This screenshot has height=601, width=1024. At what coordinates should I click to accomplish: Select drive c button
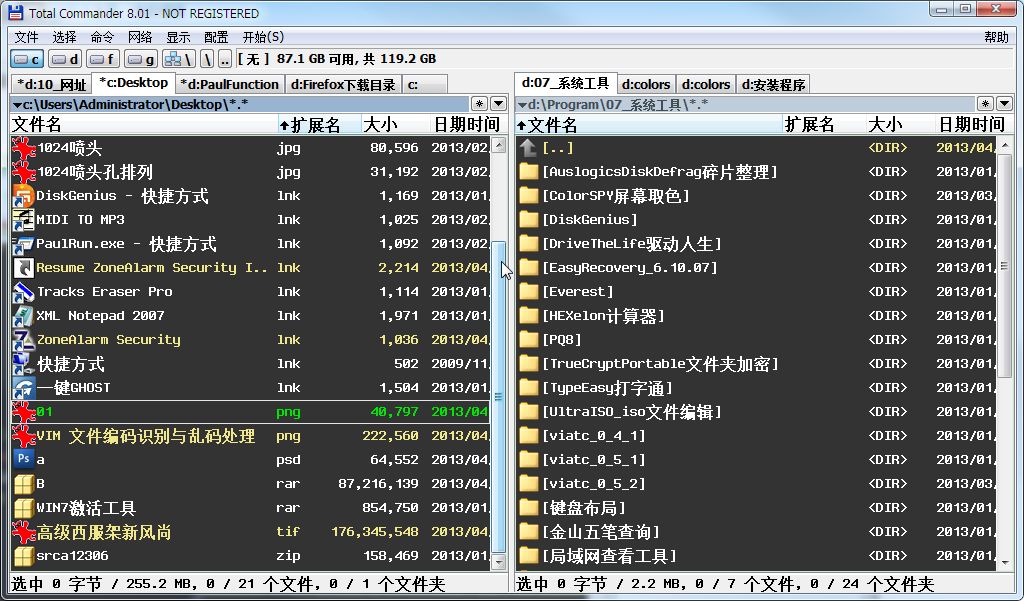27,59
